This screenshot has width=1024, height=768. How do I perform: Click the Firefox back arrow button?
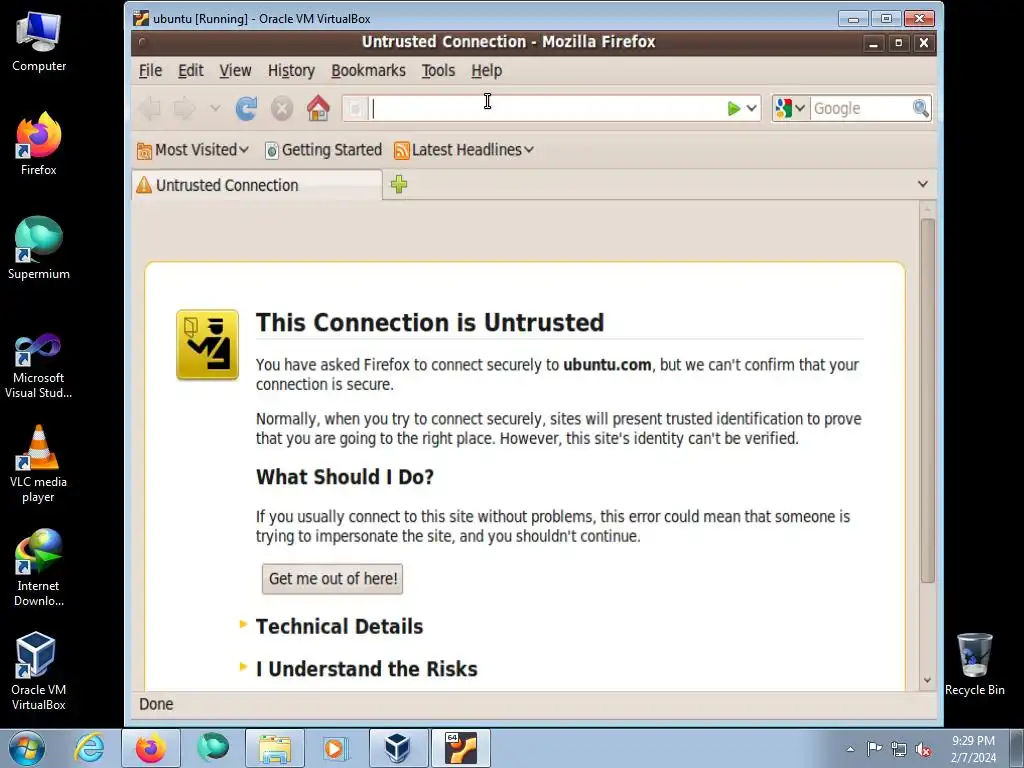point(150,108)
